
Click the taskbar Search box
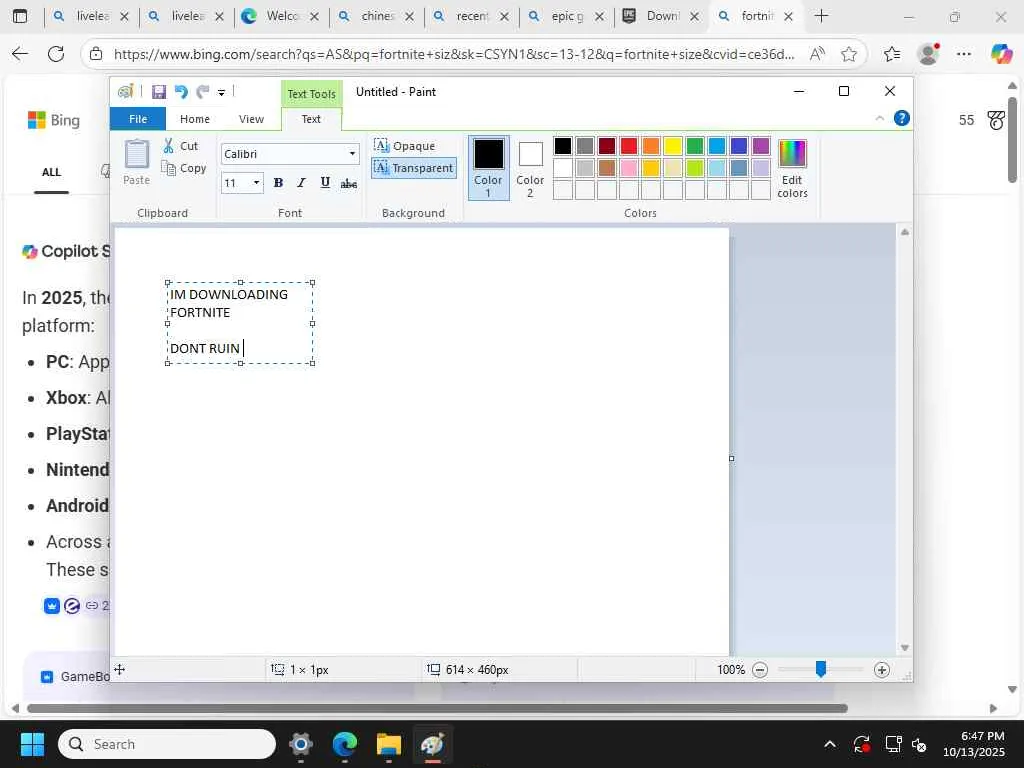(167, 744)
